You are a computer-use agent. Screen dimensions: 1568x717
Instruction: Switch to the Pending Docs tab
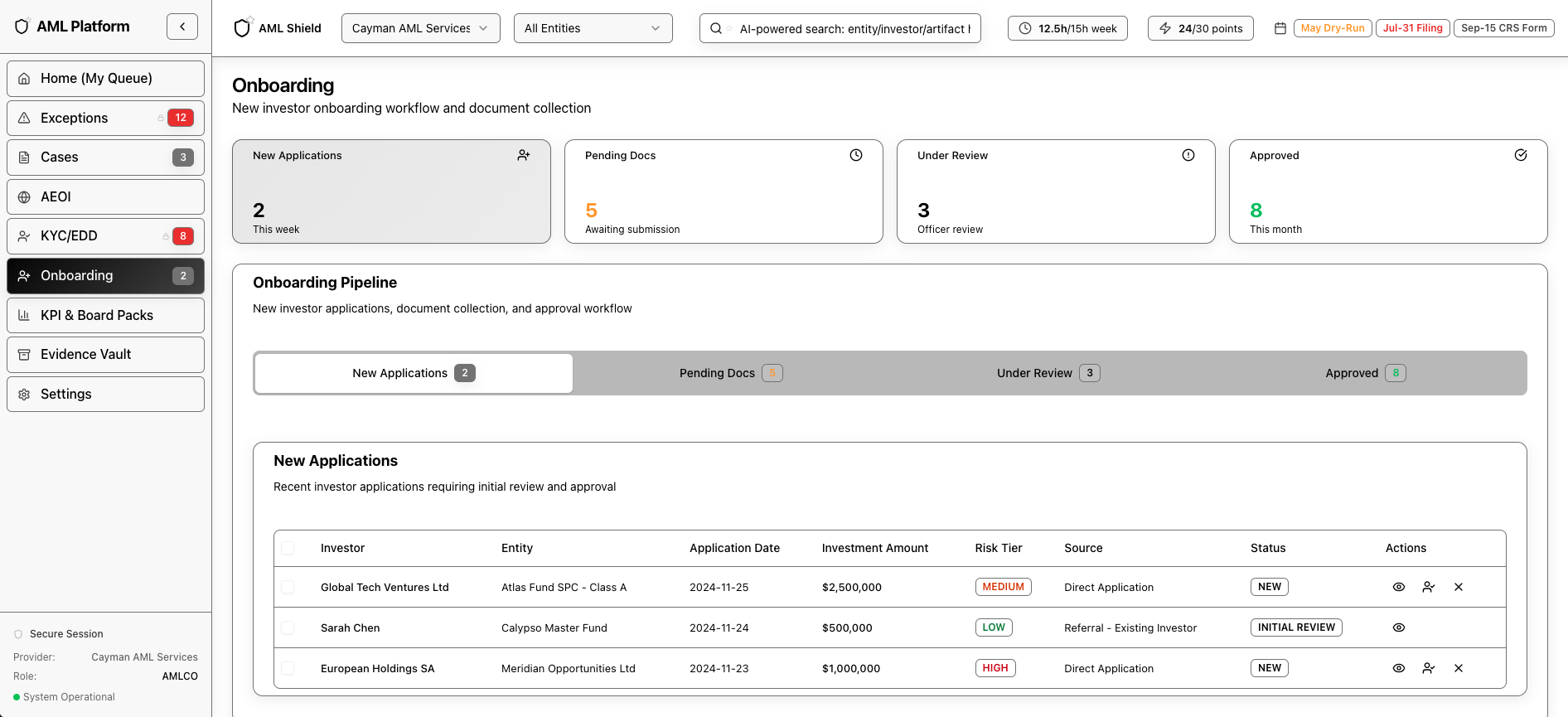tap(730, 373)
